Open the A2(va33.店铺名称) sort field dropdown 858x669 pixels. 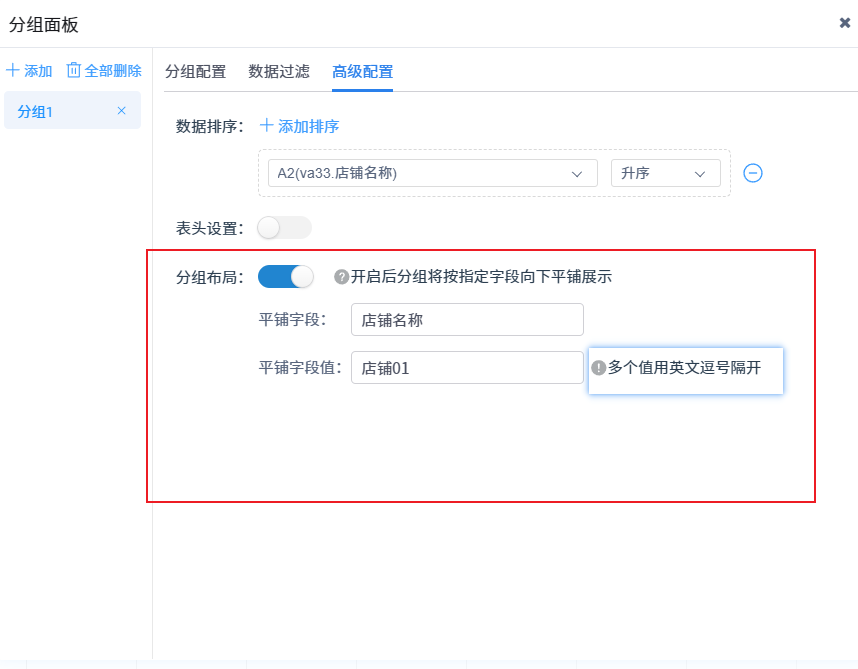pyautogui.click(x=426, y=173)
